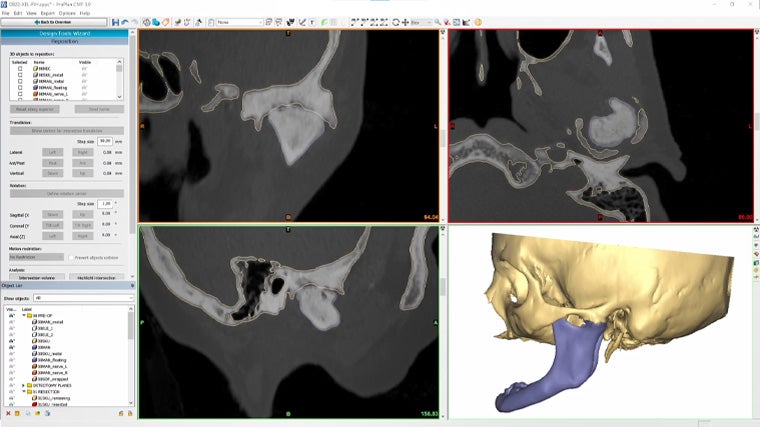This screenshot has width=760, height=427.
Task: Check the Selected box for 30MAN_floating
Action: tap(20, 88)
